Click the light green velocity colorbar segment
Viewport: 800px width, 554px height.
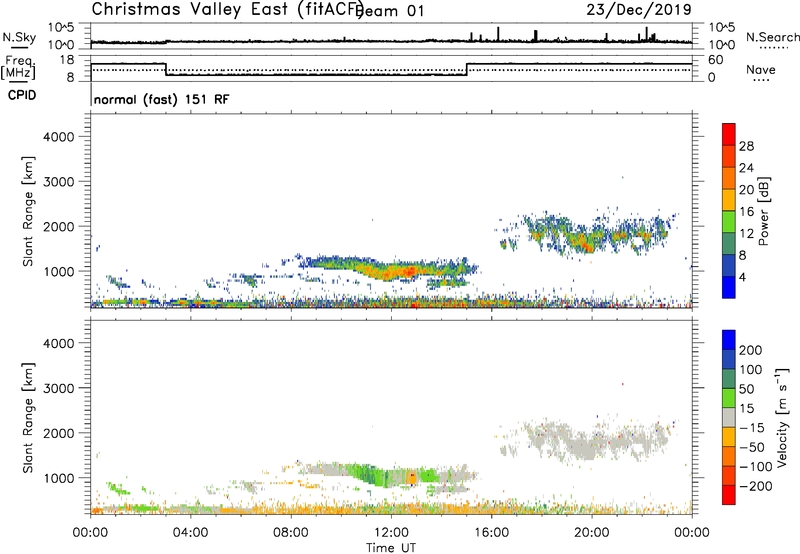[729, 398]
